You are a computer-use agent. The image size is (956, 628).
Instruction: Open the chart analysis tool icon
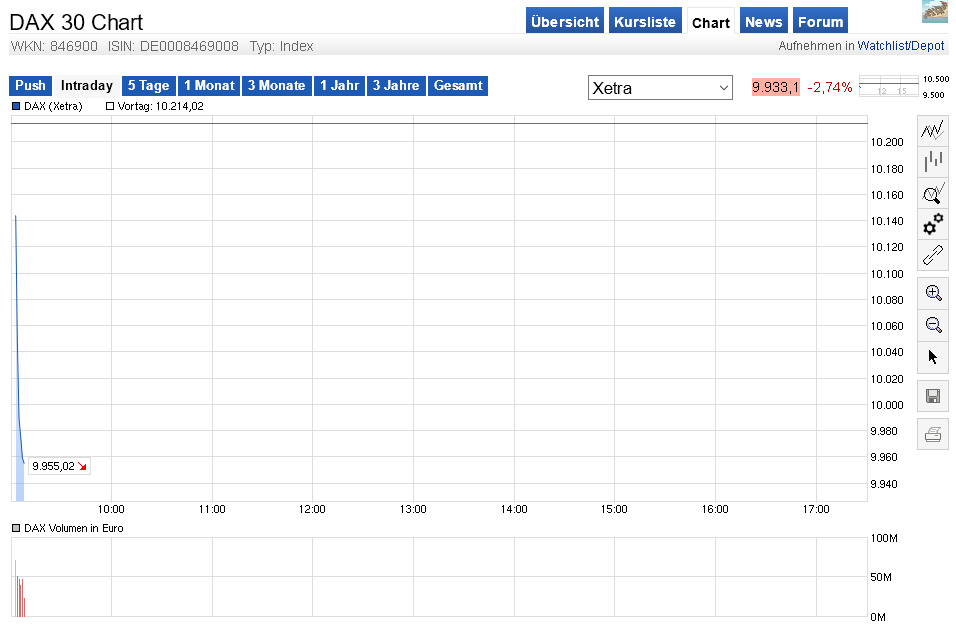coord(932,193)
